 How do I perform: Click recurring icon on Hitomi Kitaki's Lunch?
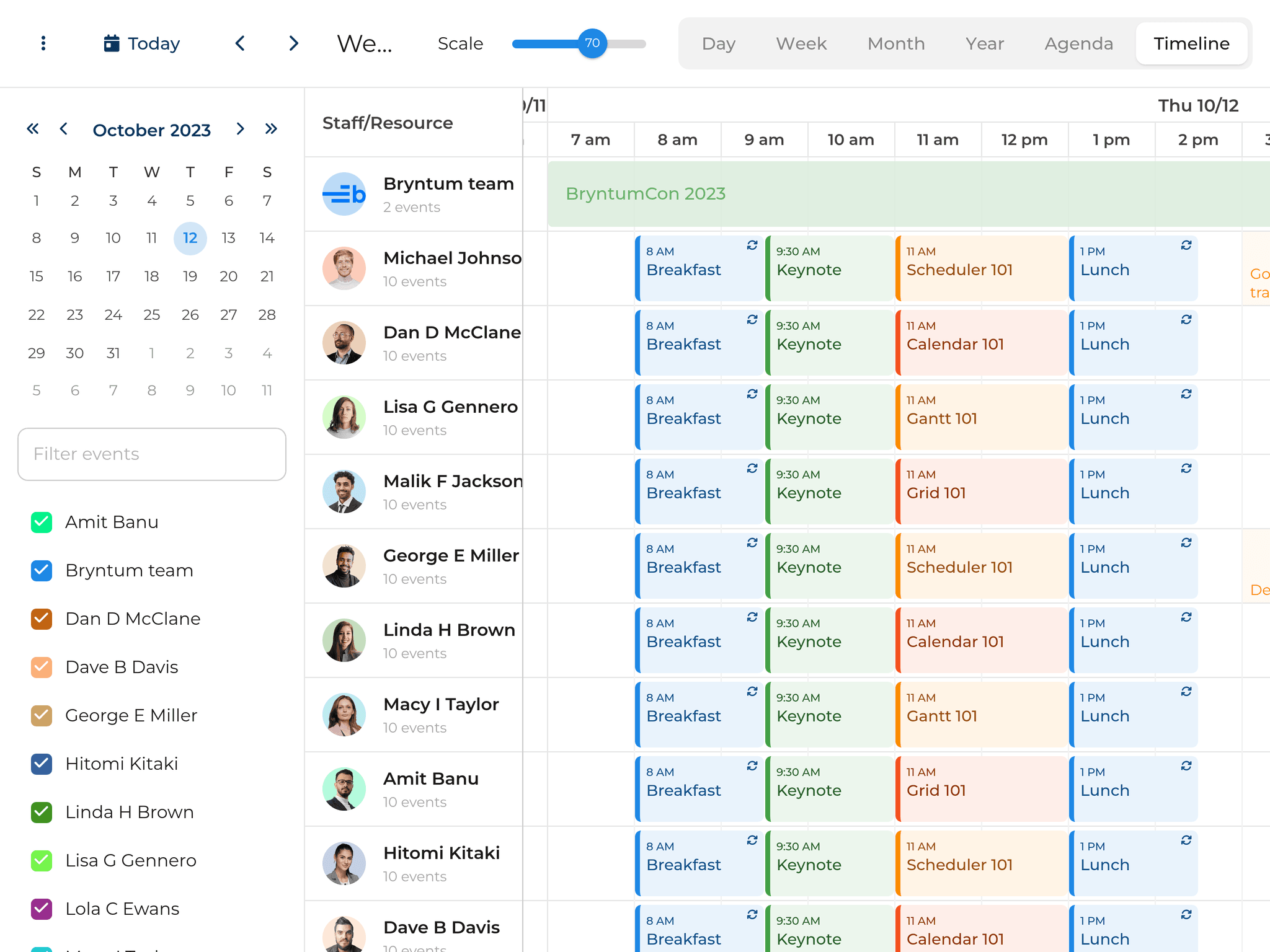click(x=1186, y=840)
